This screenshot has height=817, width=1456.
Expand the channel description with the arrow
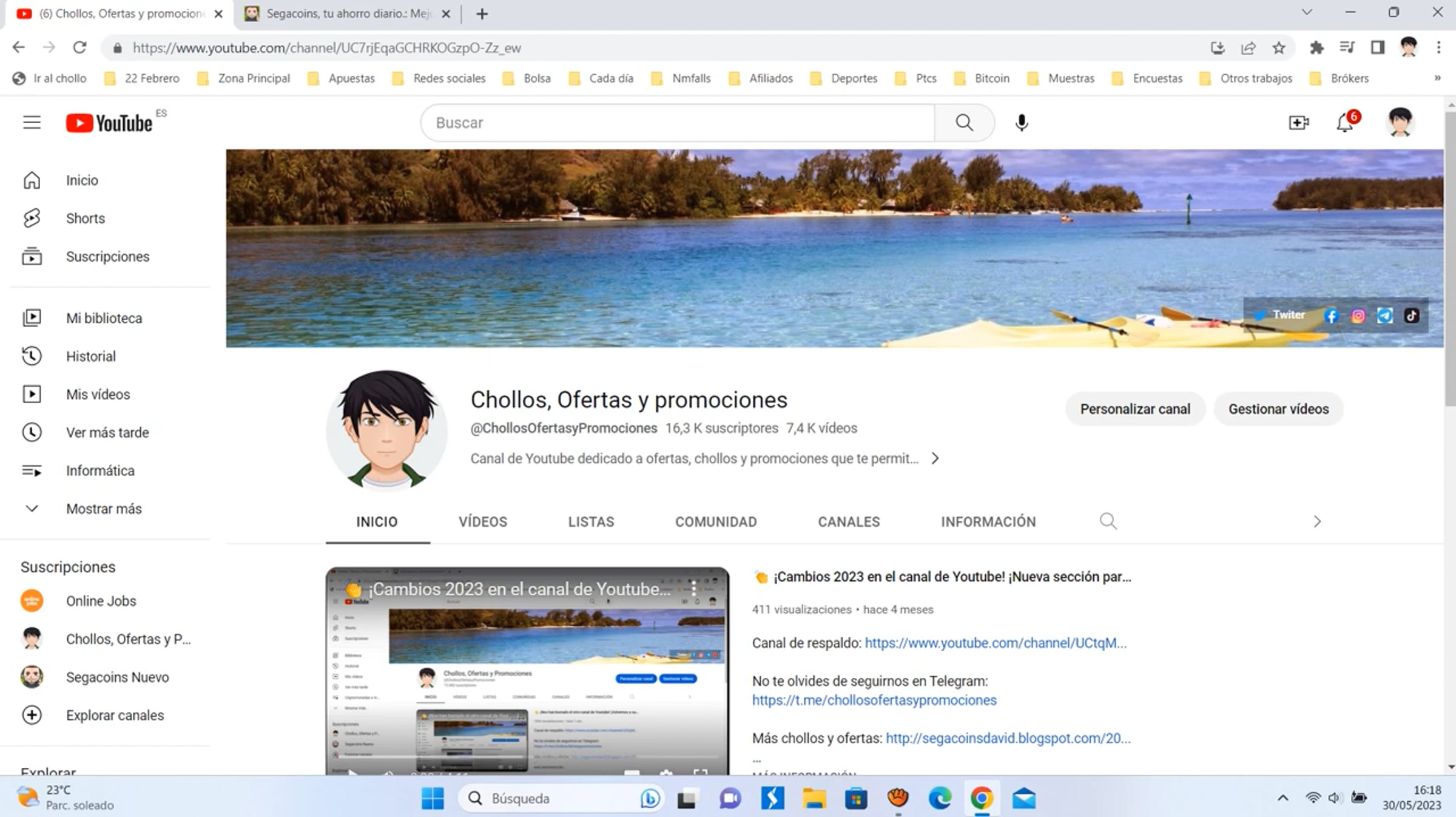tap(935, 458)
